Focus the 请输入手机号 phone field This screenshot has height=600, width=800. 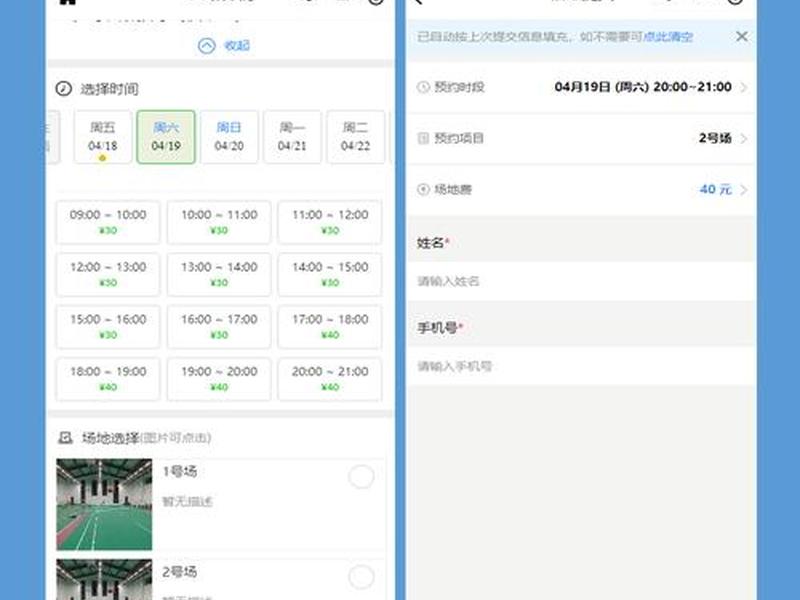coord(581,366)
